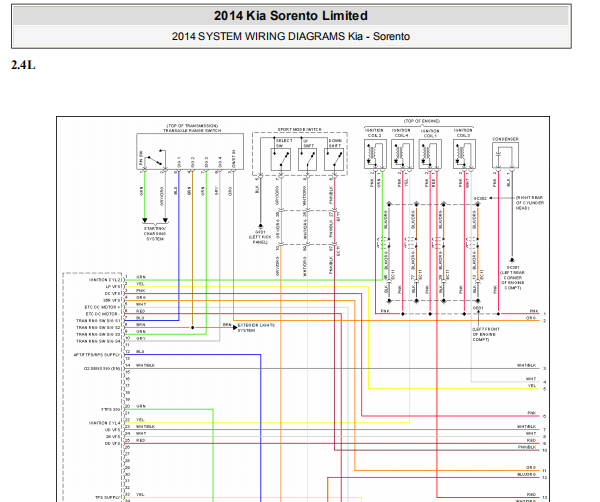Click the 'IGNITION CYL2' pin label

(x=104, y=280)
